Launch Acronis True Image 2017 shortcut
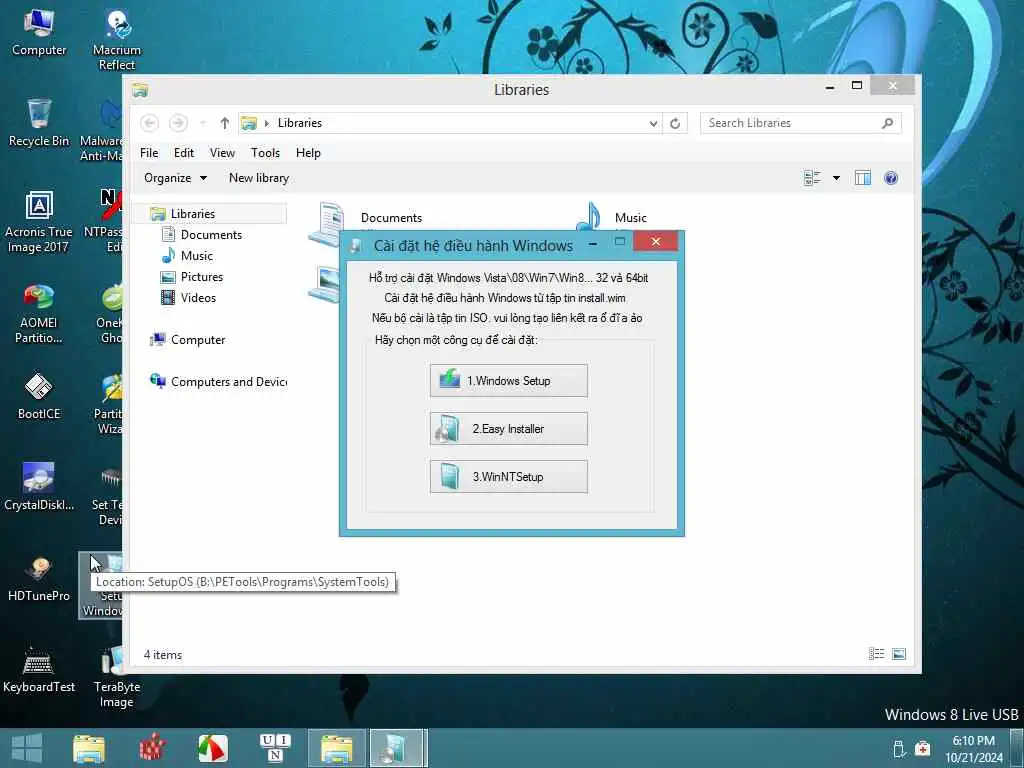The width and height of the screenshot is (1024, 768). [39, 222]
